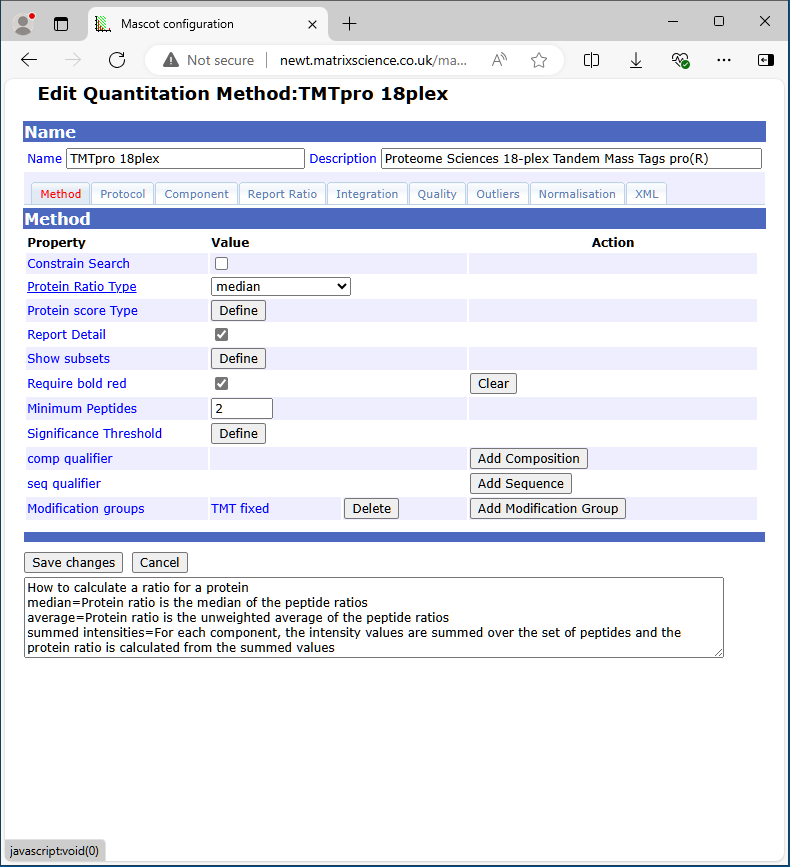Screen dimensions: 790x867
Task: Click the Minimum Peptides property link
Action: pyautogui.click(x=82, y=409)
